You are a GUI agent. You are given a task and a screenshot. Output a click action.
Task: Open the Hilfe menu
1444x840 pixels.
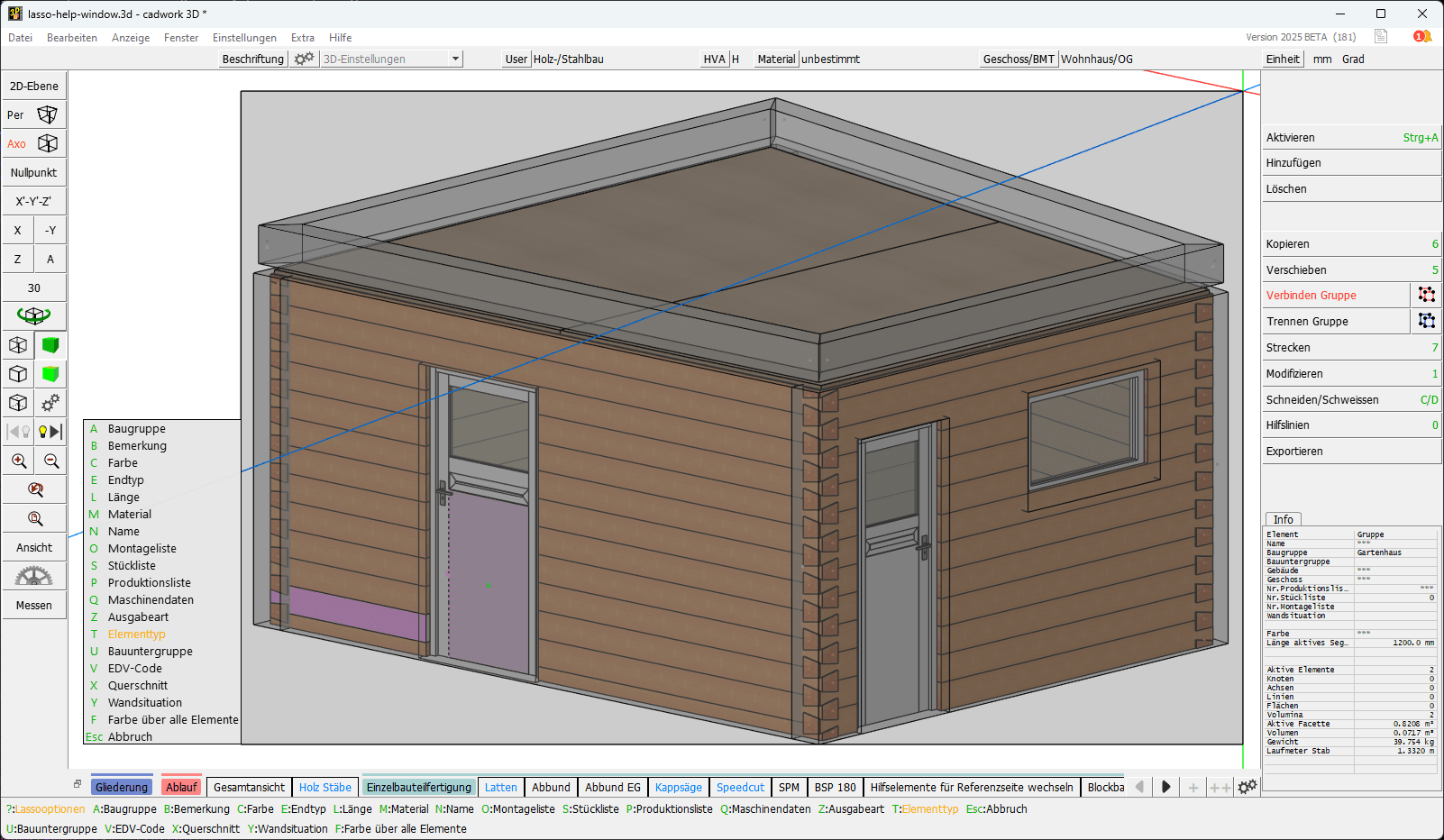click(x=340, y=38)
